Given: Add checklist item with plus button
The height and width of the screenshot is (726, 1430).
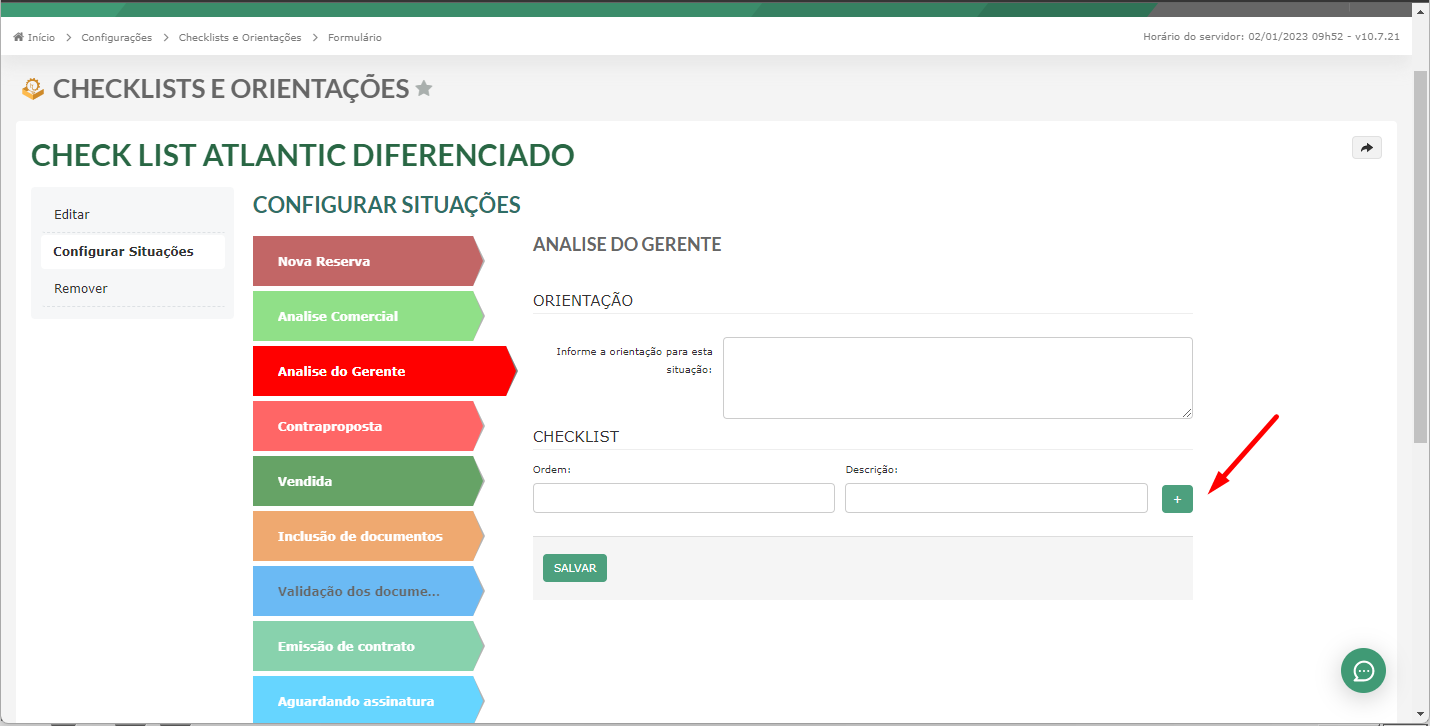Looking at the screenshot, I should coord(1177,498).
